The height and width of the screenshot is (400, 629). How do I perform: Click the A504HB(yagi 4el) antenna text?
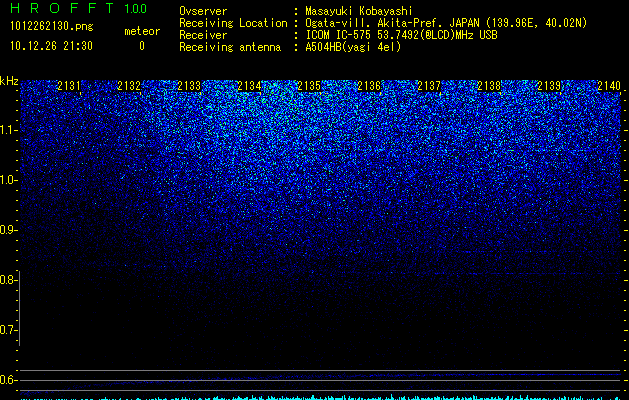pyautogui.click(x=353, y=47)
